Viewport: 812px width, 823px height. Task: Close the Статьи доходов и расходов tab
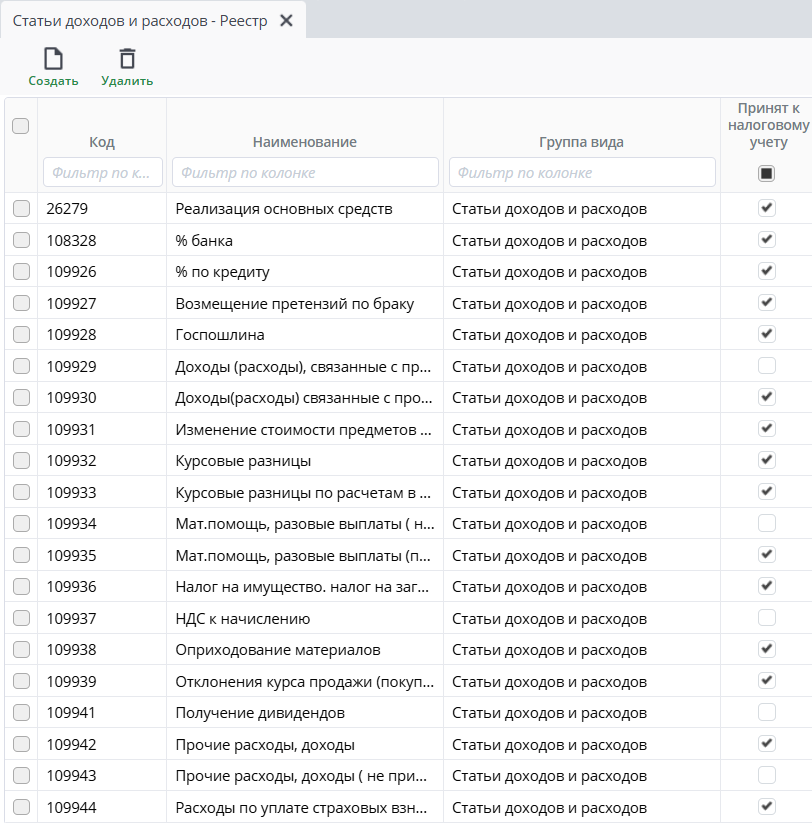tap(286, 21)
